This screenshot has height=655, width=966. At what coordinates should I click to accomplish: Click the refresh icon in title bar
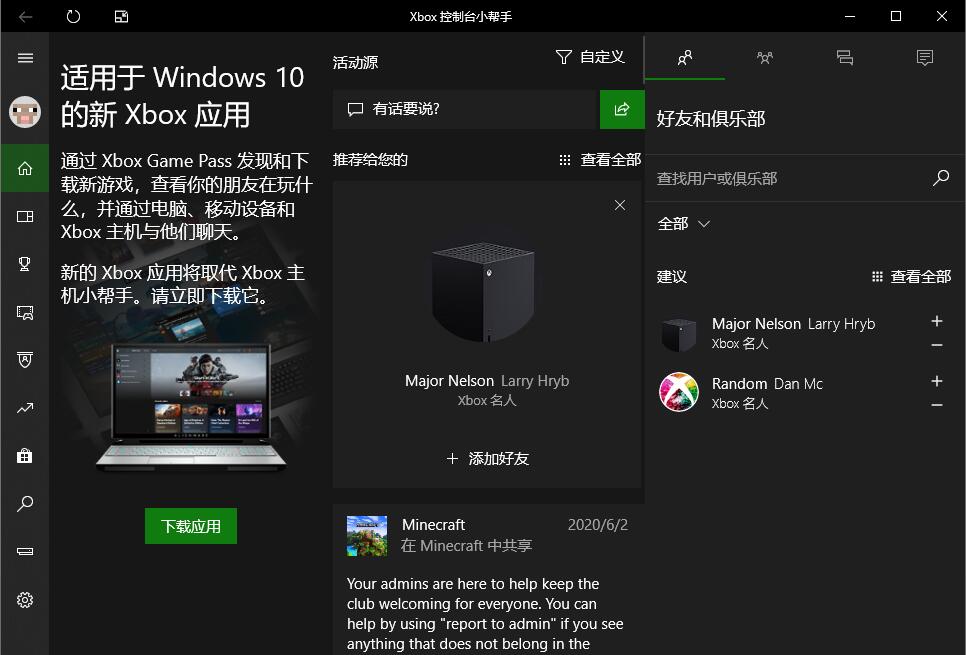pyautogui.click(x=73, y=16)
